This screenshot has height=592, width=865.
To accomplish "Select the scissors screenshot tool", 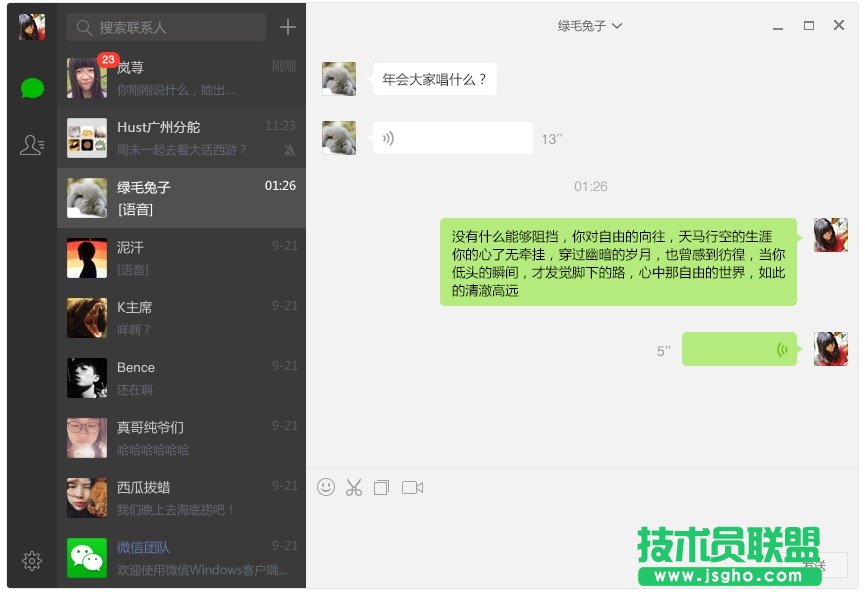I will click(x=354, y=487).
